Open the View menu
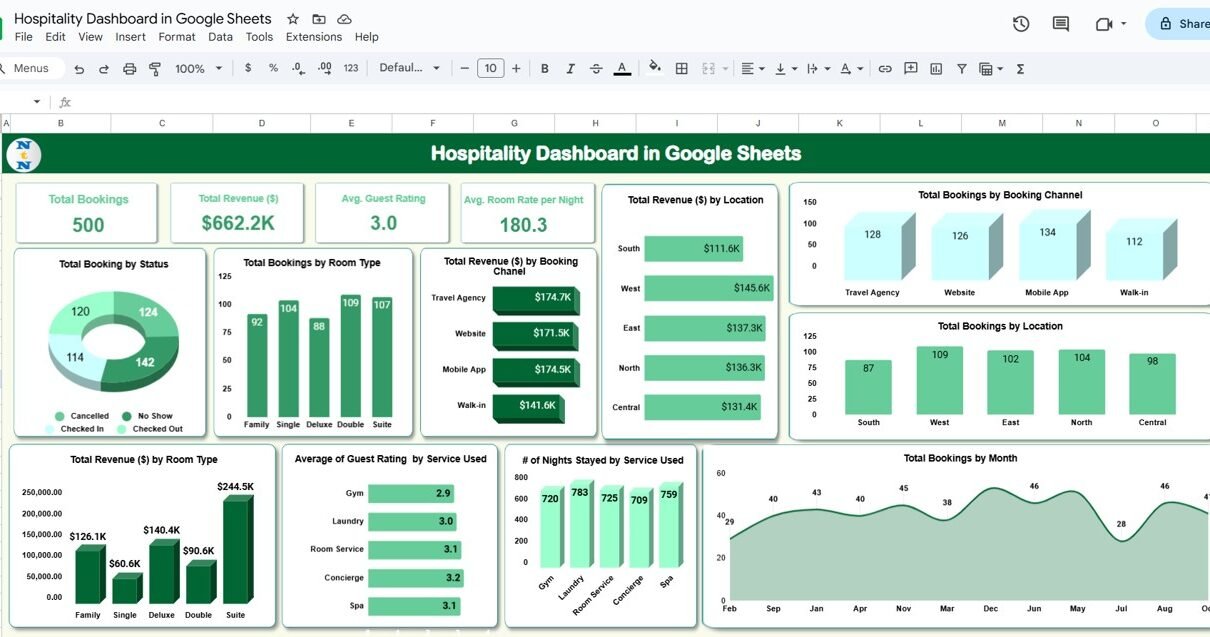Screen dimensions: 1210x637 tap(90, 37)
